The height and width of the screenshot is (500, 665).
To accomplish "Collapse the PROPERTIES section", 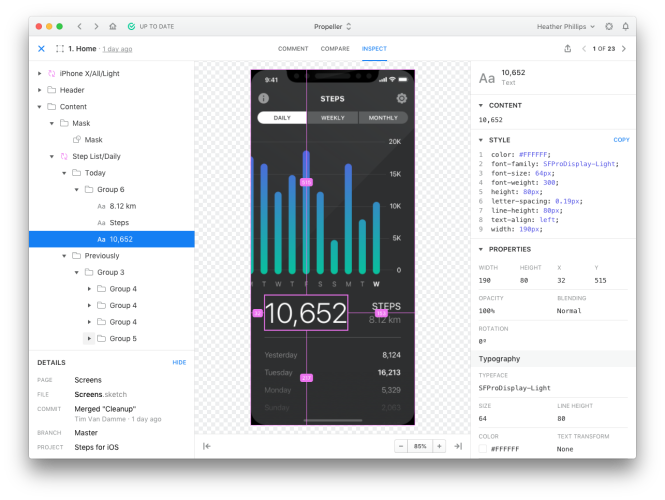I will tap(481, 249).
